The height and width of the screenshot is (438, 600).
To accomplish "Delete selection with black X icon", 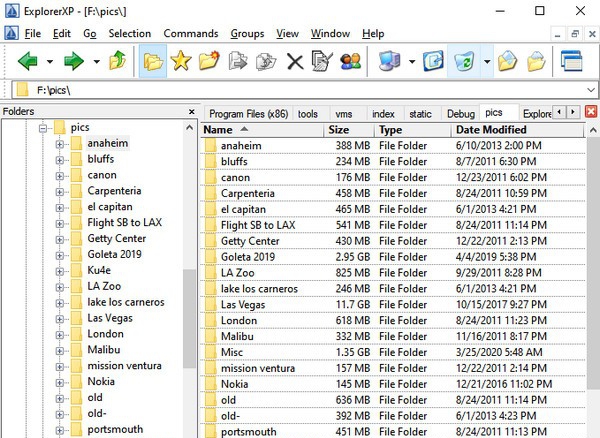I will click(295, 61).
